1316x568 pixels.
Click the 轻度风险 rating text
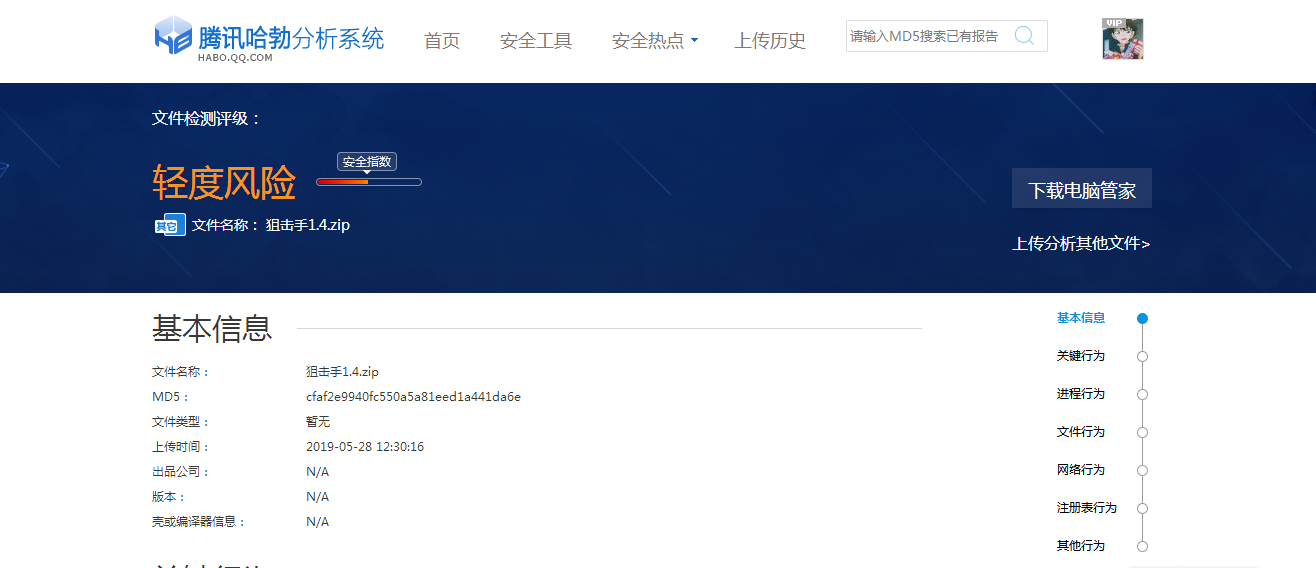click(x=224, y=183)
